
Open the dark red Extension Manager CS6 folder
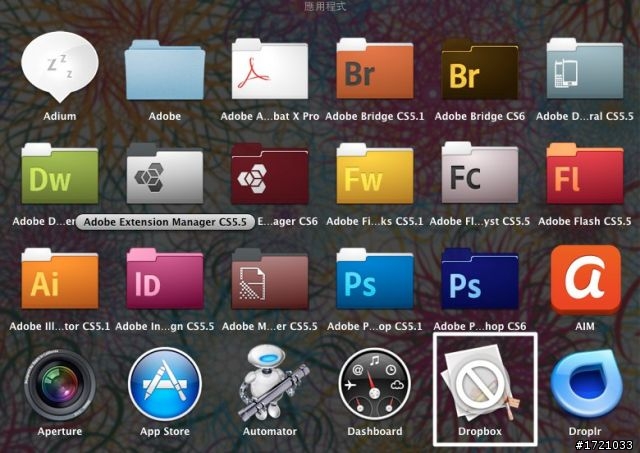tap(270, 174)
